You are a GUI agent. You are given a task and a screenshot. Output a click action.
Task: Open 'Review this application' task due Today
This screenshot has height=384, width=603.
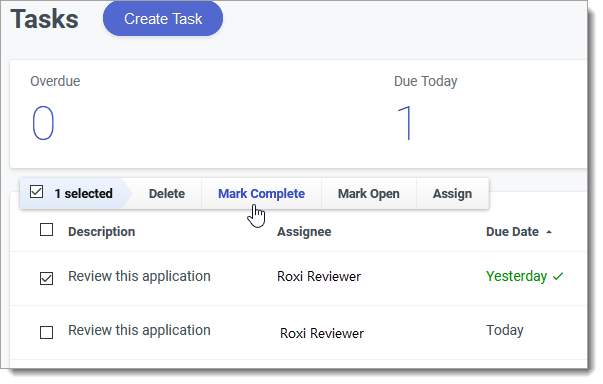click(x=139, y=330)
